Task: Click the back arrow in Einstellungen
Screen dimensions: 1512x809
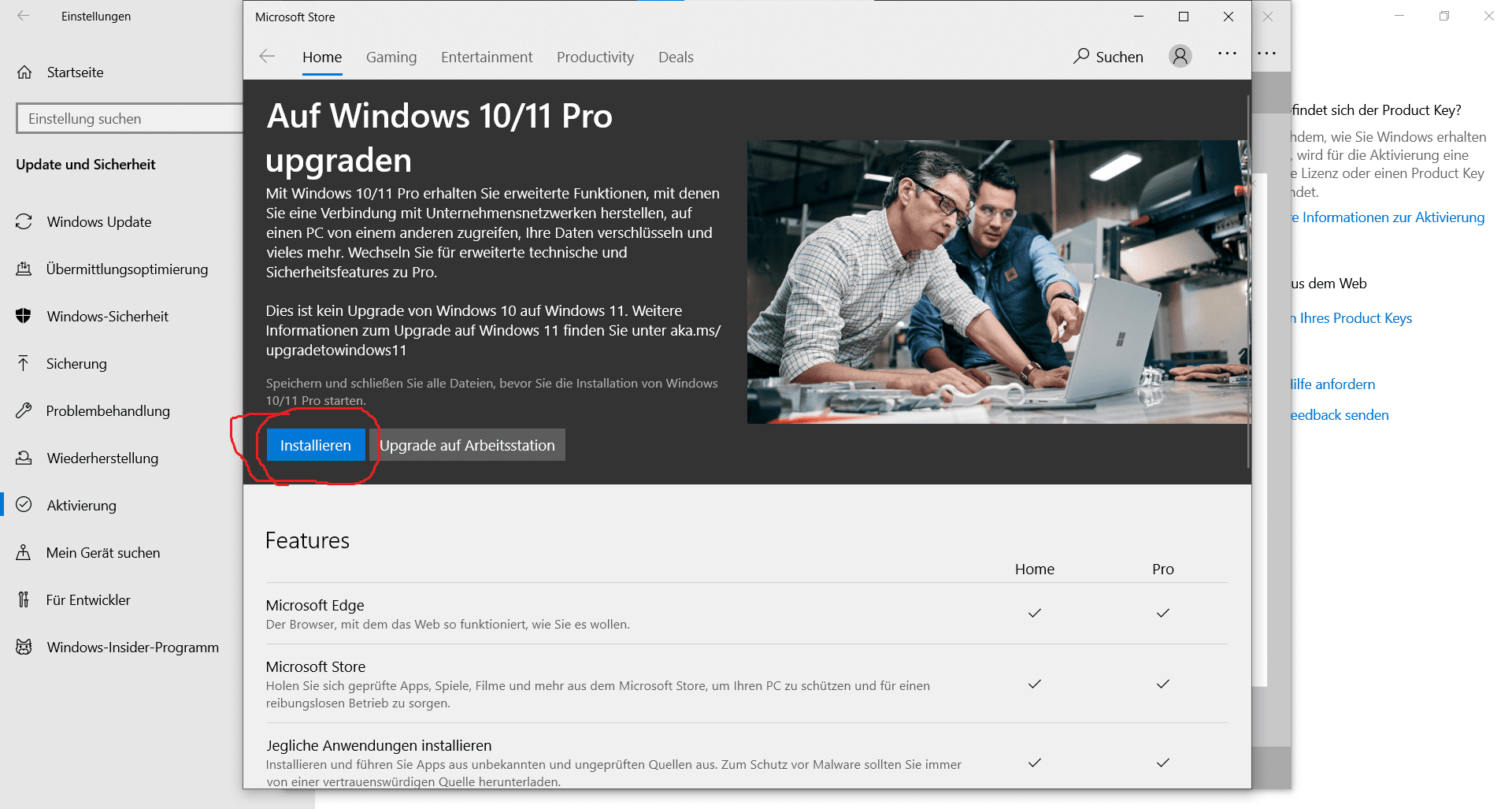Action: click(24, 16)
